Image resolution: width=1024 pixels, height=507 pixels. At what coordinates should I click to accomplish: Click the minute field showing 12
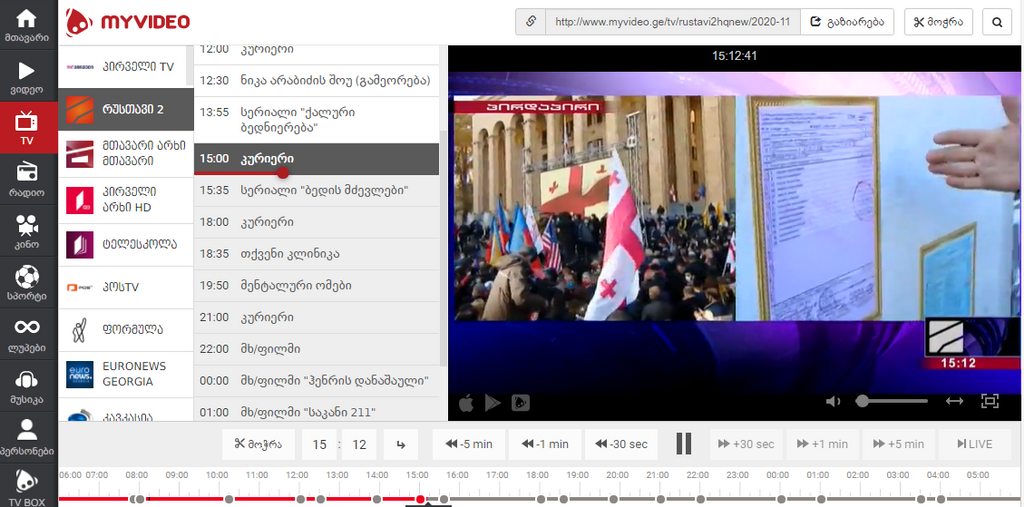click(x=359, y=444)
